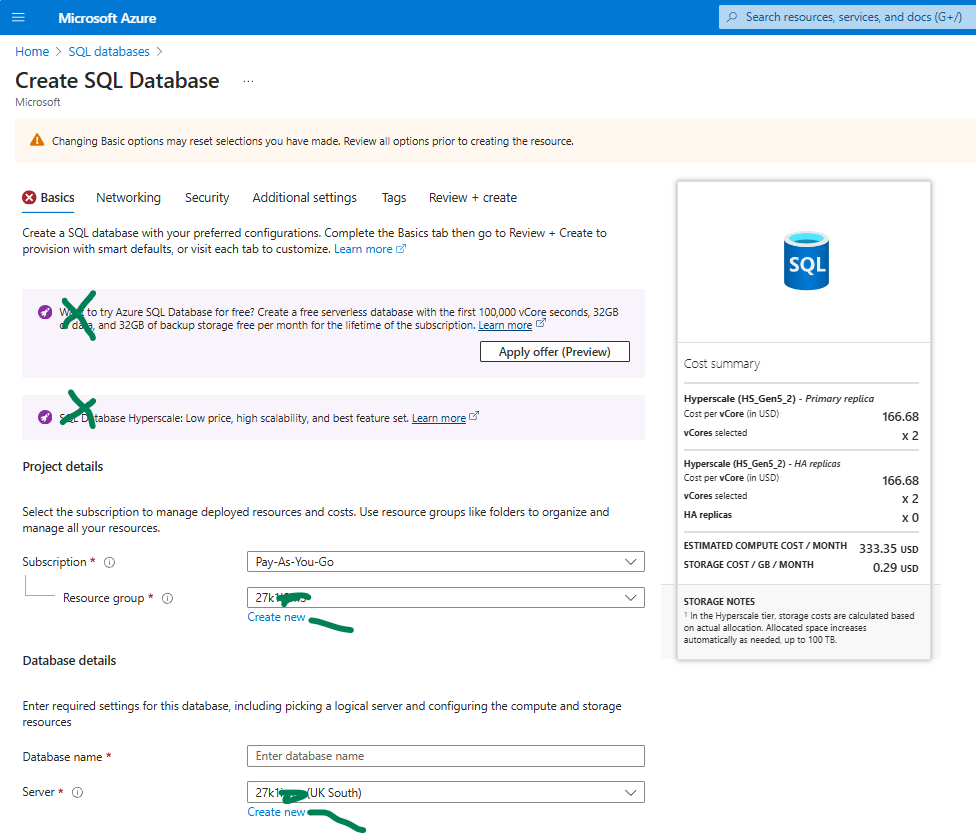Click Create new under Resource group
This screenshot has width=976, height=833.
pyautogui.click(x=276, y=617)
